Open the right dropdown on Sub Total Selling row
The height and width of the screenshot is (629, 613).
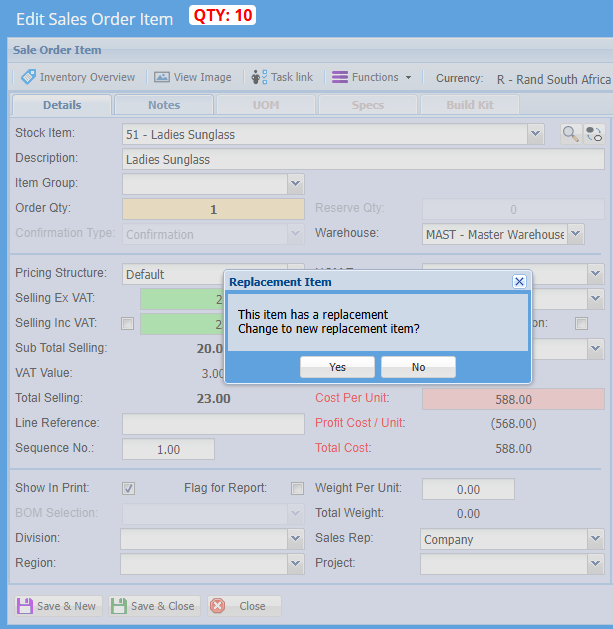(x=596, y=349)
